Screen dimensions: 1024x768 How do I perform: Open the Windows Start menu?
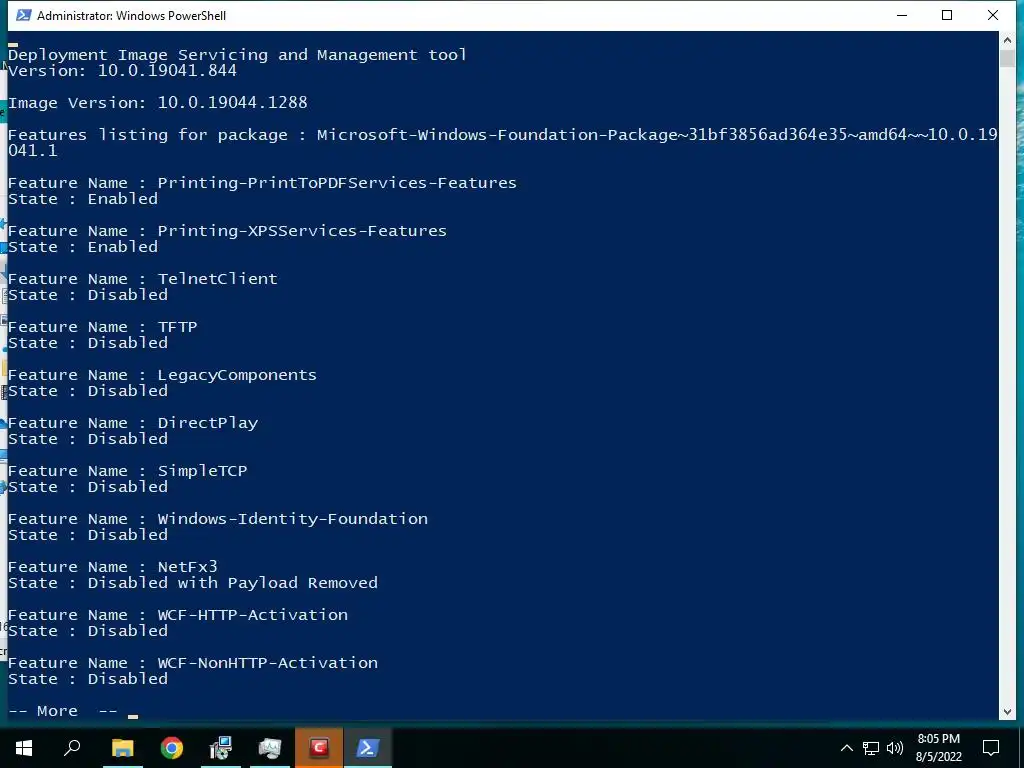24,748
